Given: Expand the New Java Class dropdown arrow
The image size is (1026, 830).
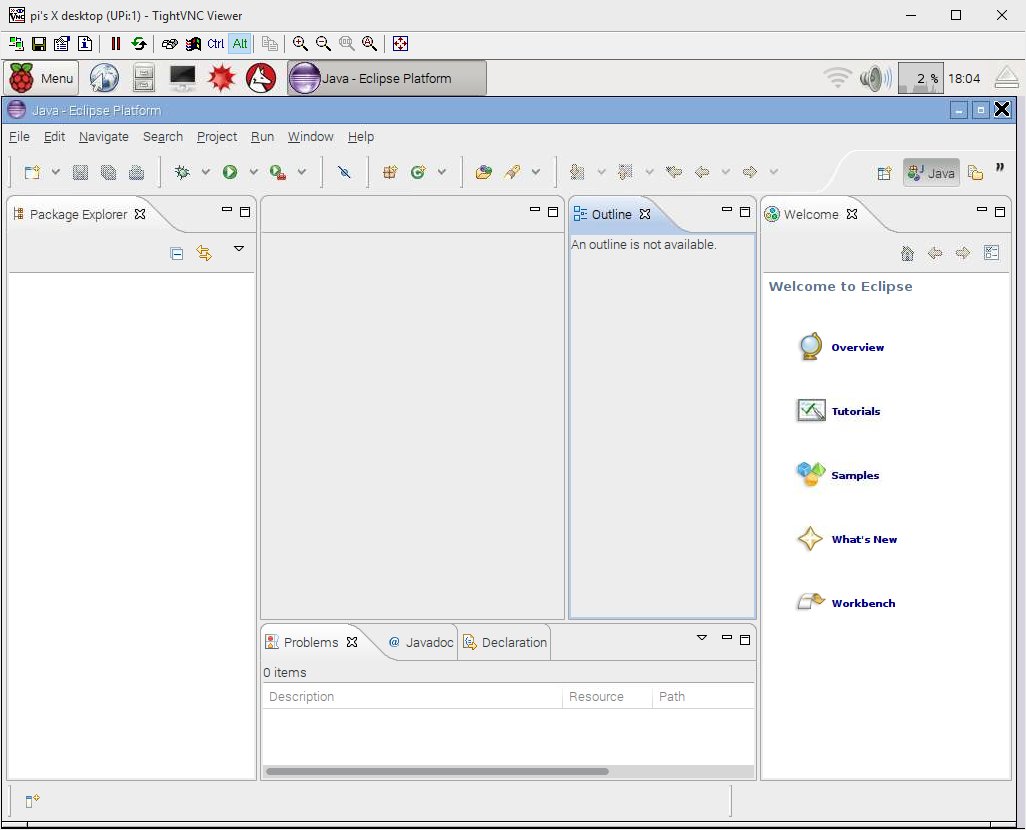Looking at the screenshot, I should click(x=442, y=172).
